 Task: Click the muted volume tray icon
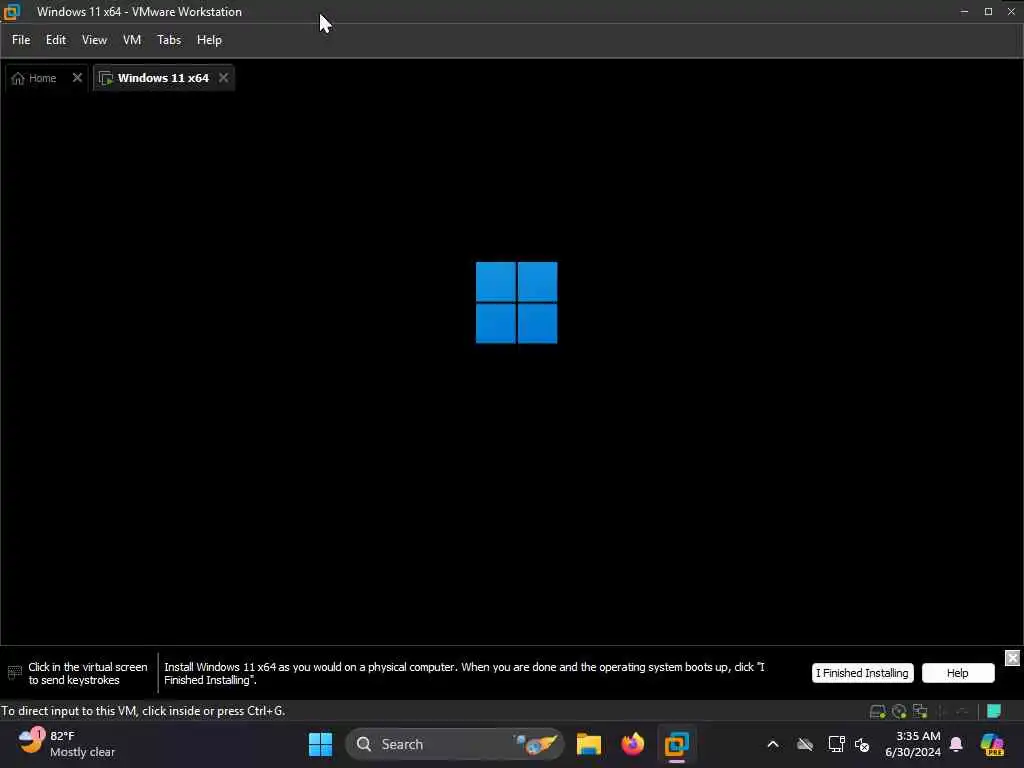pyautogui.click(x=862, y=744)
